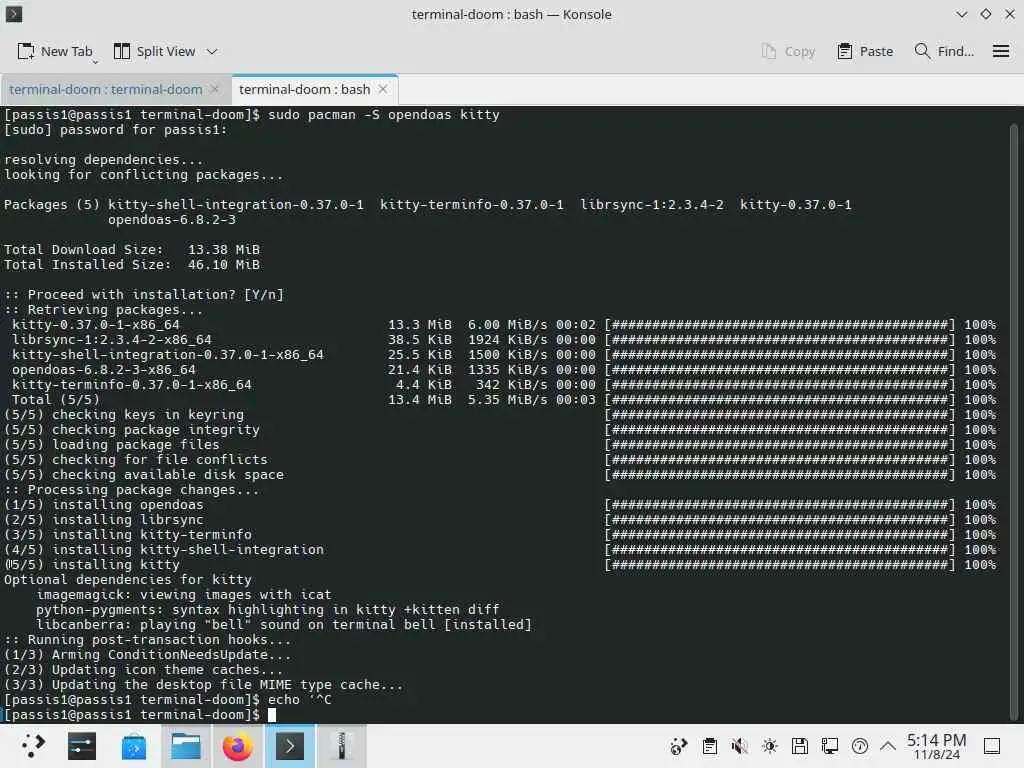Click the "python-pygments" dependency line

click(x=268, y=610)
